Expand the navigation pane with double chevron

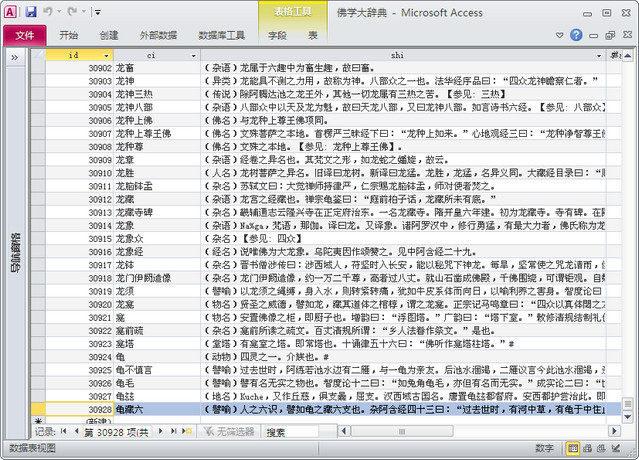point(15,57)
